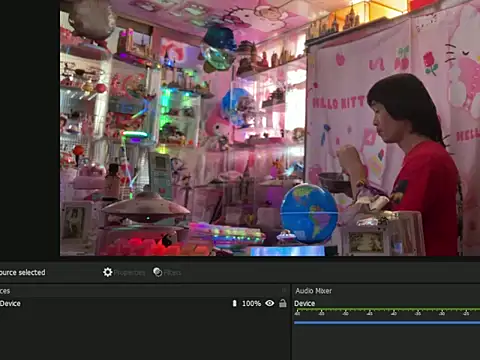480x360 pixels.
Task: Click the 'source selected' status text
Action: click(x=23, y=272)
